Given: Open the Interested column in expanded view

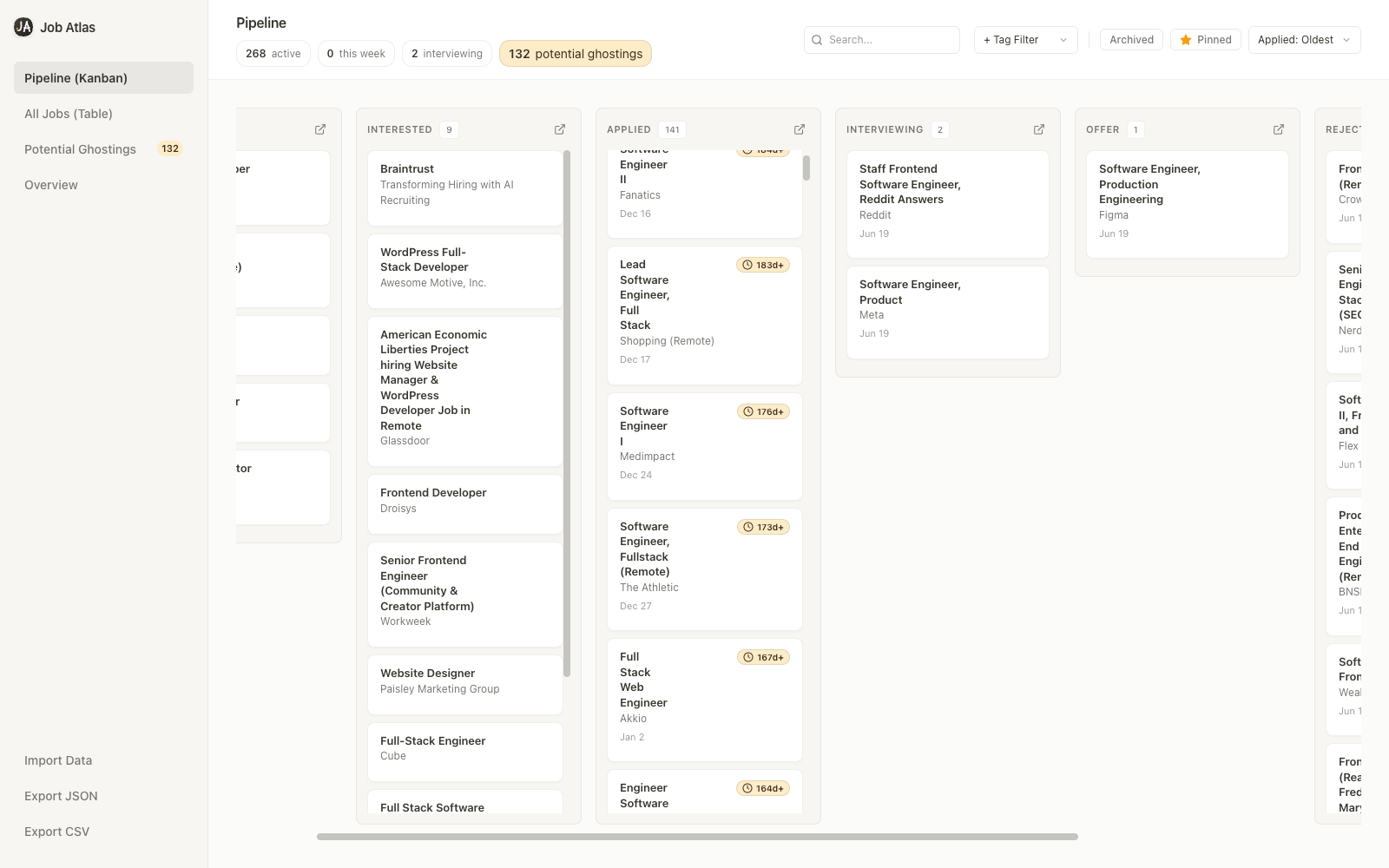Looking at the screenshot, I should [x=560, y=129].
